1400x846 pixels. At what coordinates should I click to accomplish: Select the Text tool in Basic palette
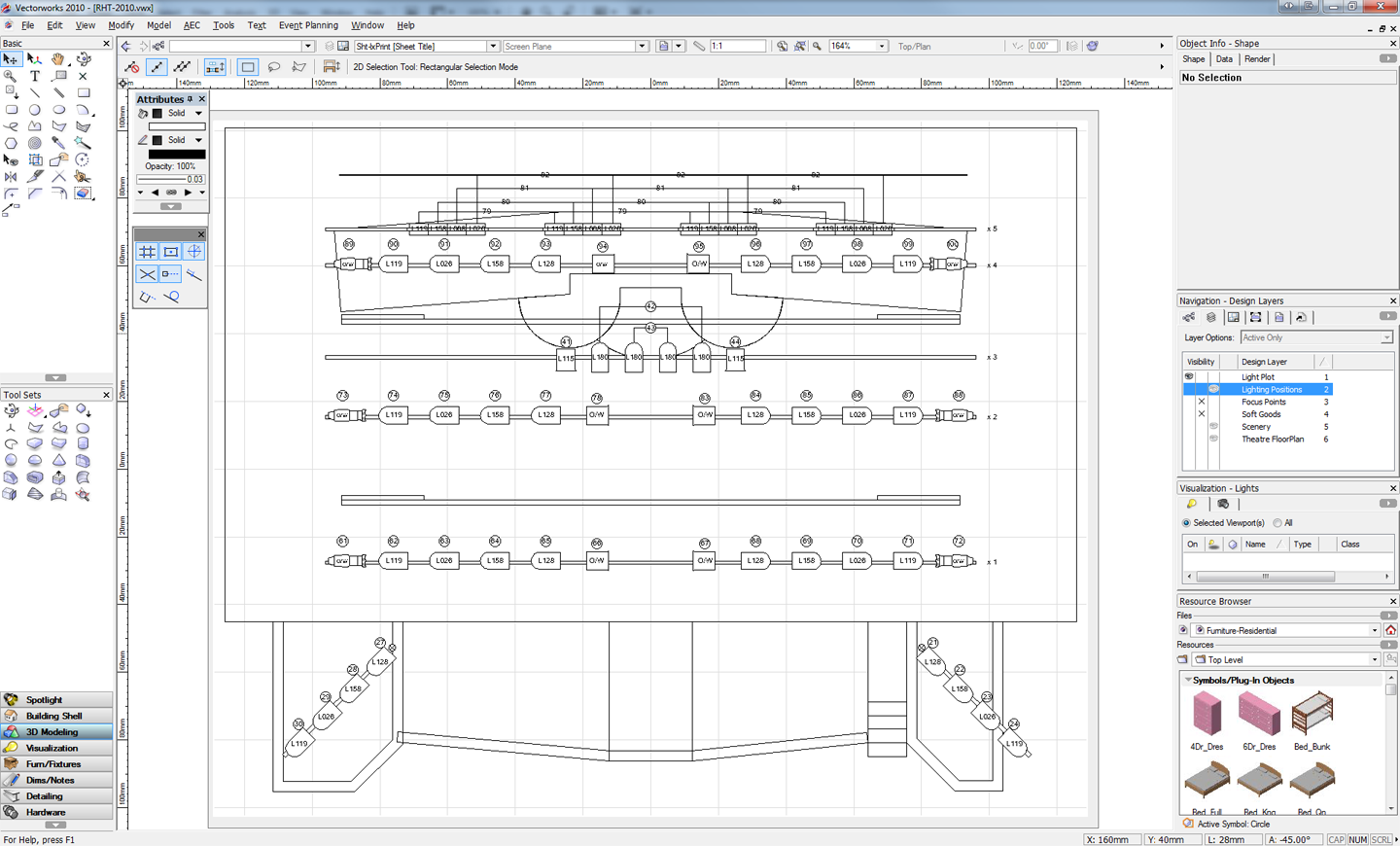click(35, 76)
